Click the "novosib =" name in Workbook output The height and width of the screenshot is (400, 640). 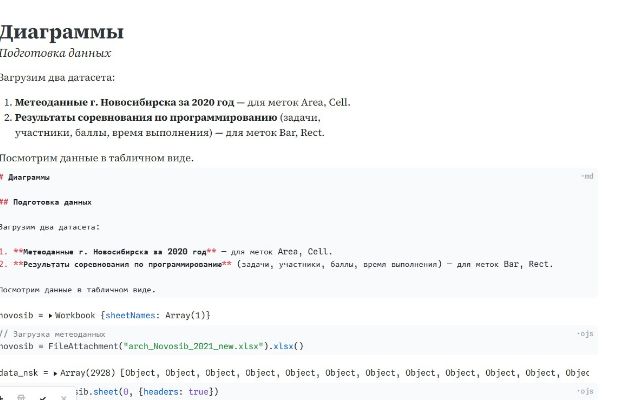tap(22, 316)
